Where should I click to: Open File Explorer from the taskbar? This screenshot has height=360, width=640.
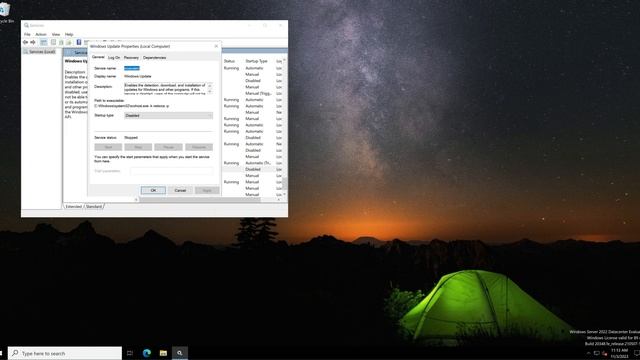click(x=163, y=353)
